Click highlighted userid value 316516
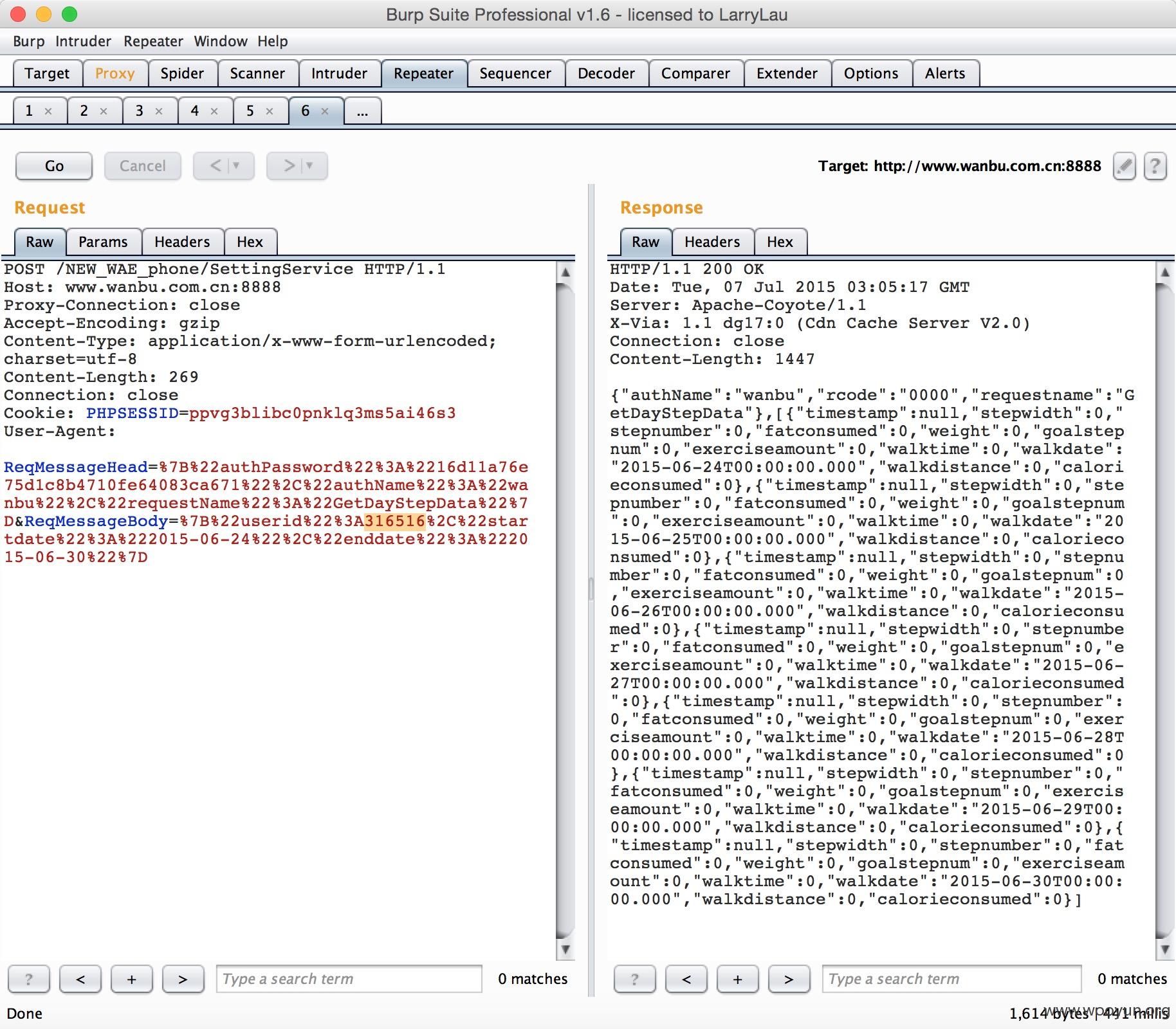The image size is (1176, 1029). tap(394, 521)
